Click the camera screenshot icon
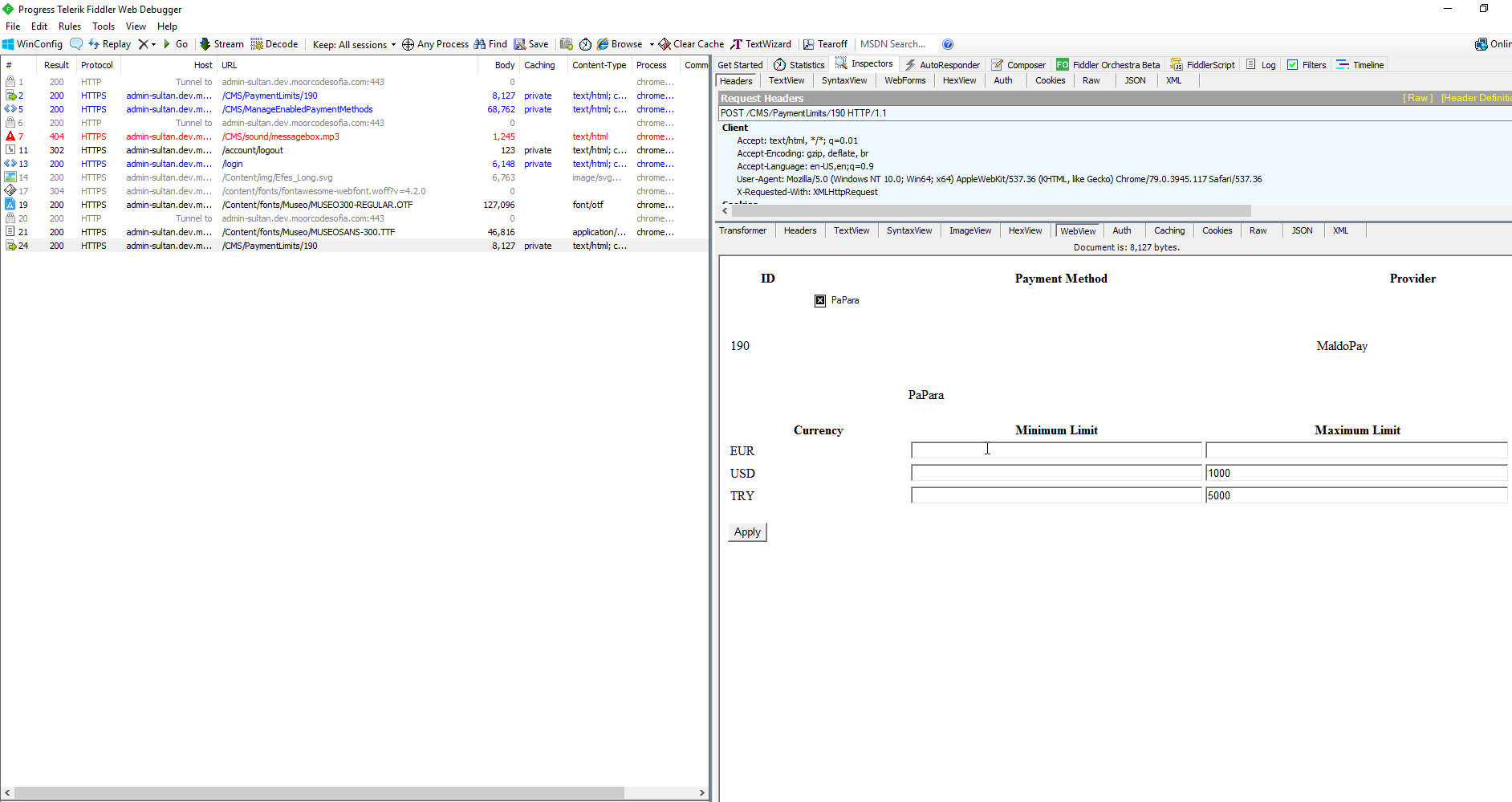The image size is (1512, 802). pyautogui.click(x=567, y=44)
